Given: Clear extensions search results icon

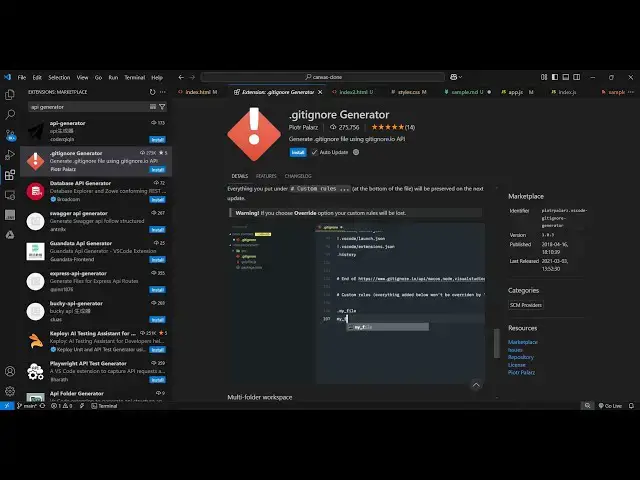Looking at the screenshot, I should pyautogui.click(x=153, y=107).
